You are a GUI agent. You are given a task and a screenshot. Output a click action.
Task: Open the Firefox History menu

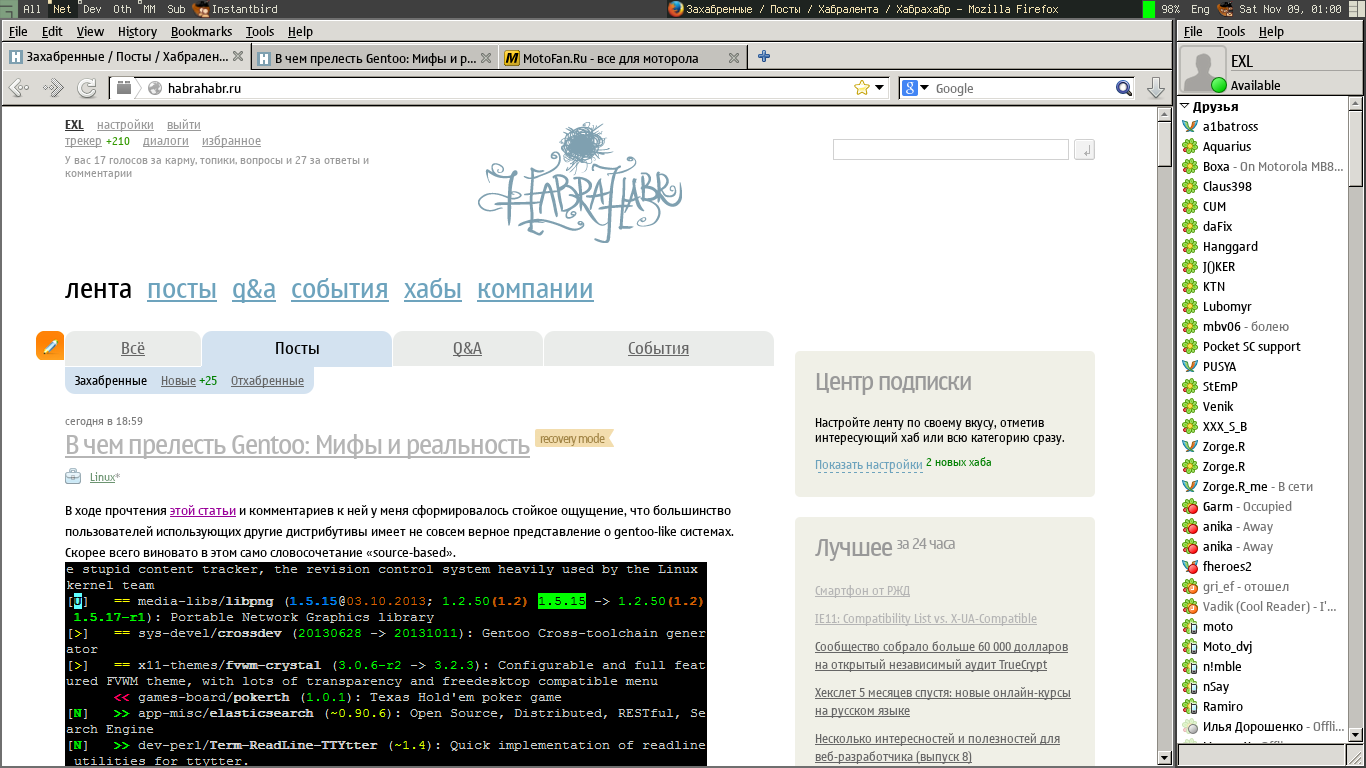(137, 32)
